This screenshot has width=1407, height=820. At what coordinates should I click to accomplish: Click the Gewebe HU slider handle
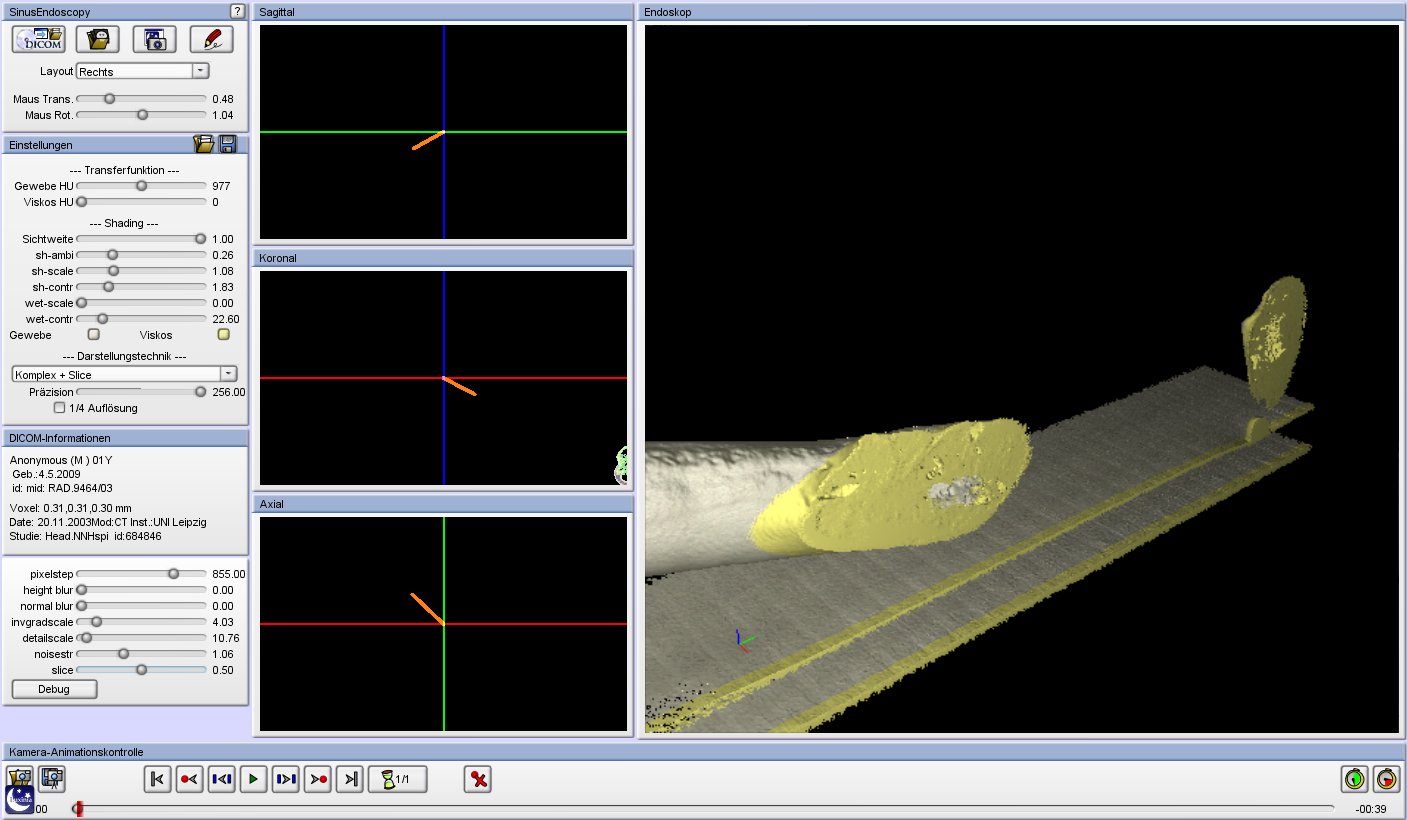pyautogui.click(x=141, y=186)
